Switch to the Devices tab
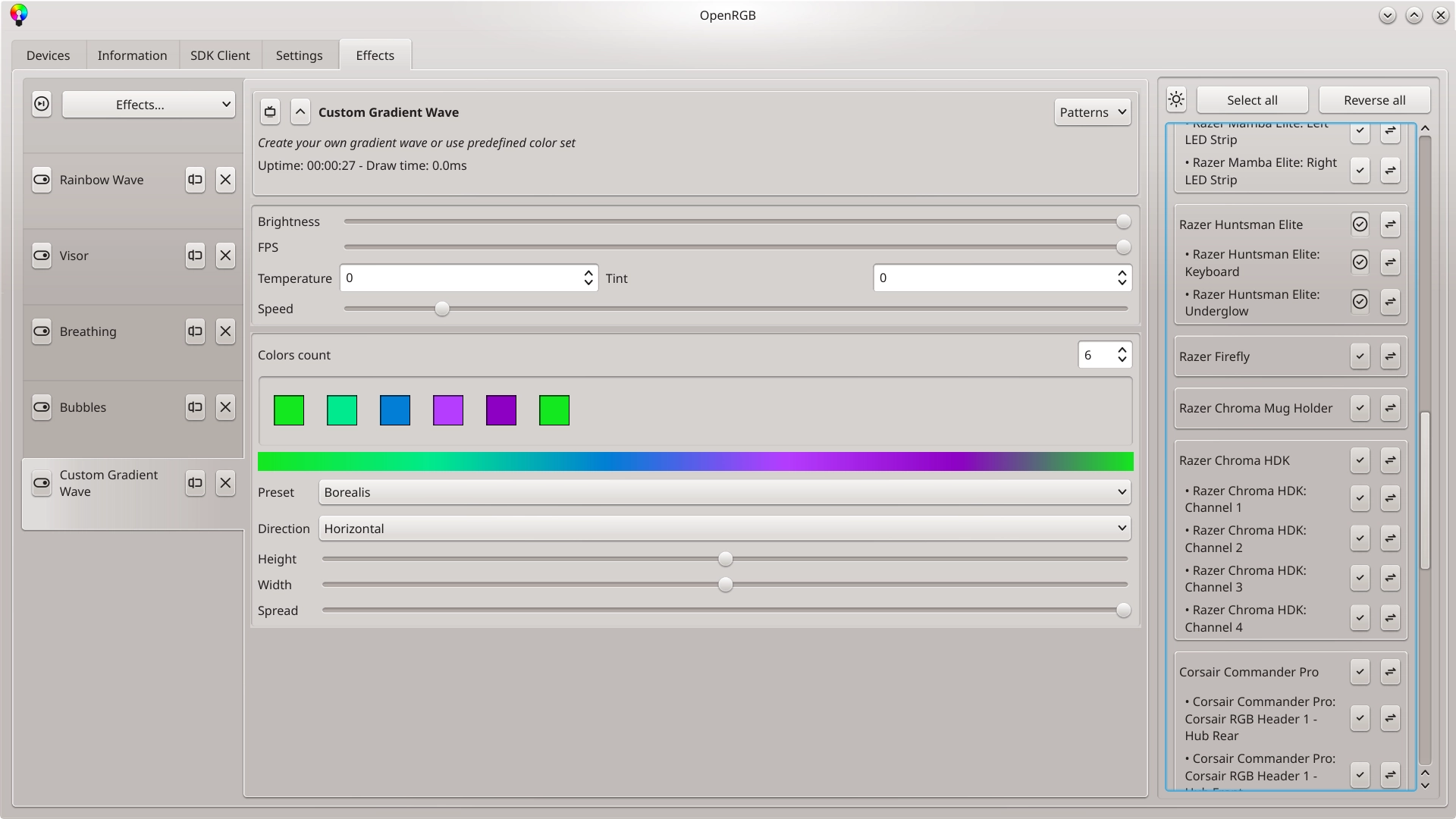The image size is (1456, 819). click(48, 55)
